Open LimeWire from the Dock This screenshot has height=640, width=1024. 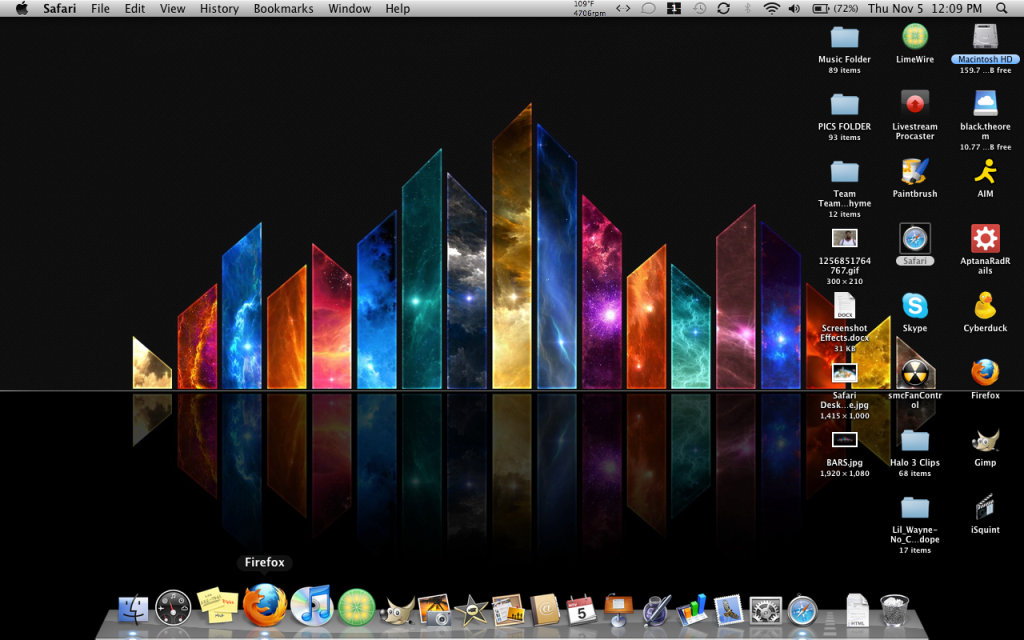point(357,607)
